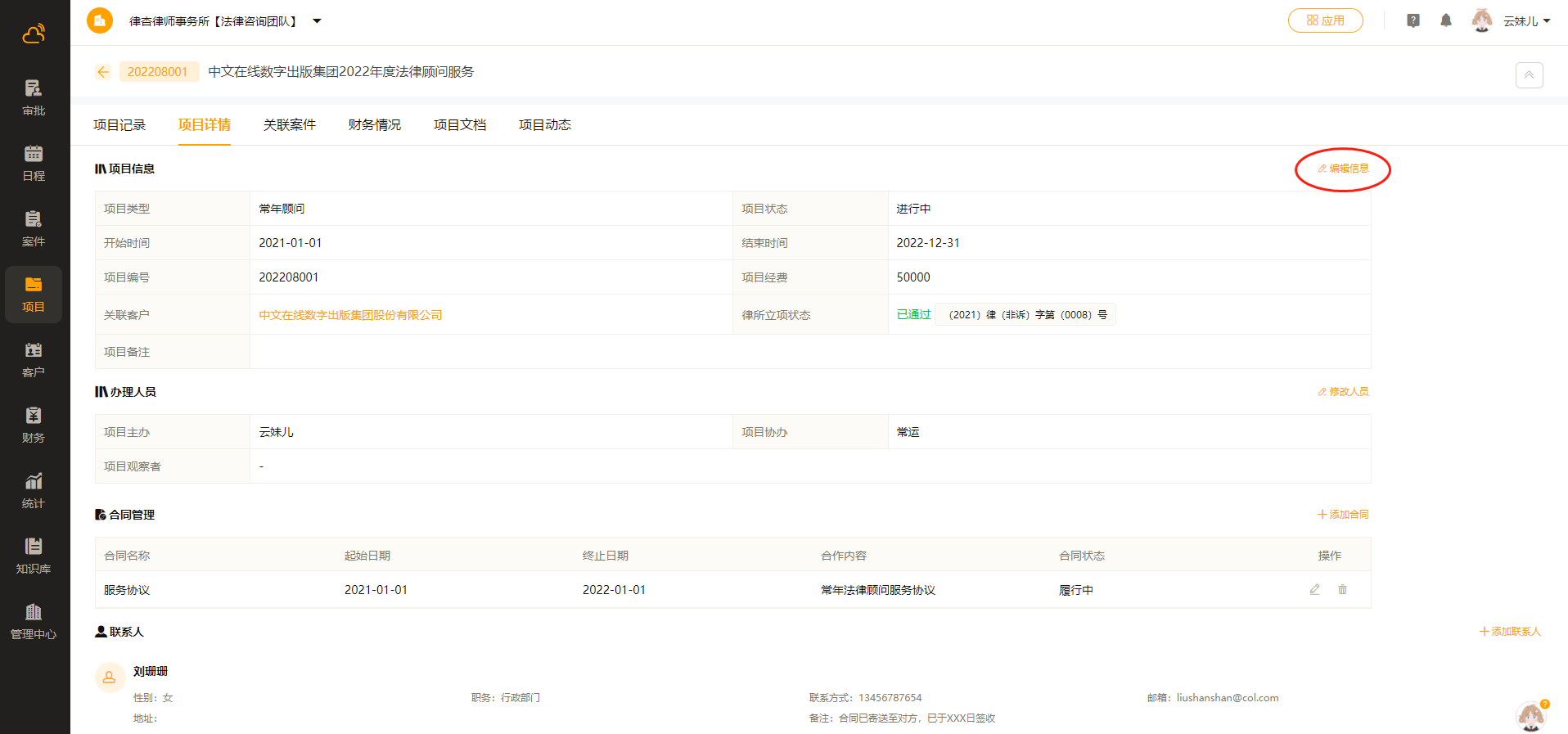This screenshot has height=734, width=1568.
Task: Click the notification bell icon
Action: [x=1446, y=20]
